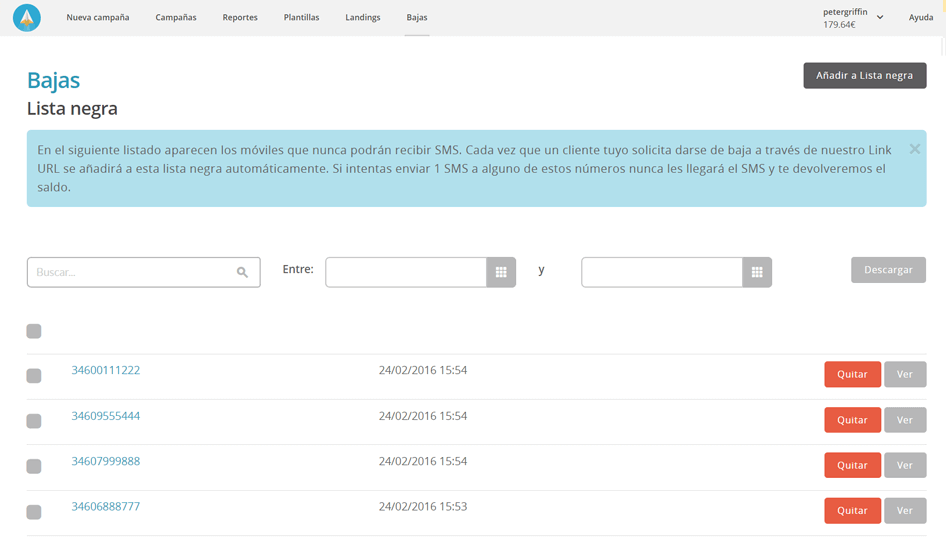Dismiss the blue info banner
Viewport: 946px width, 548px height.
tap(914, 149)
